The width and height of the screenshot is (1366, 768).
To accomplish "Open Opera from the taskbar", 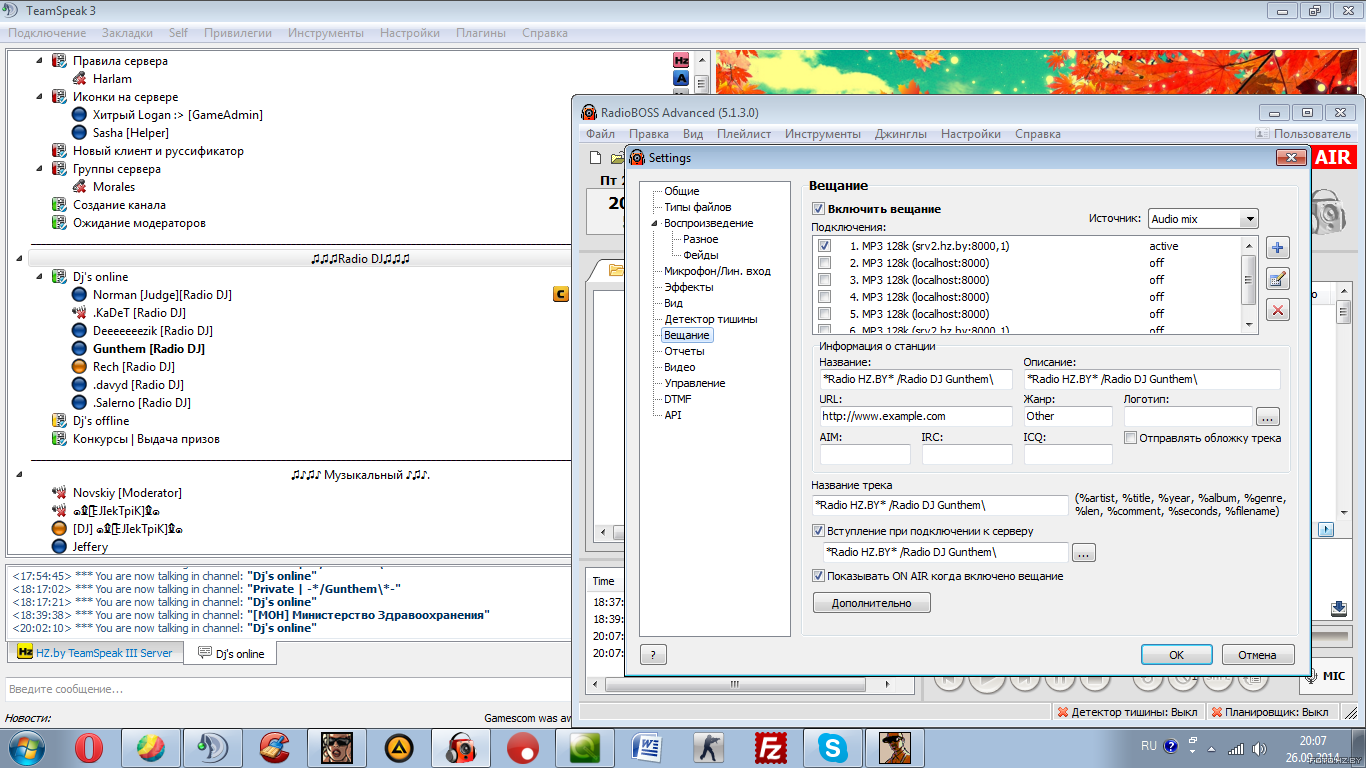I will tap(88, 747).
